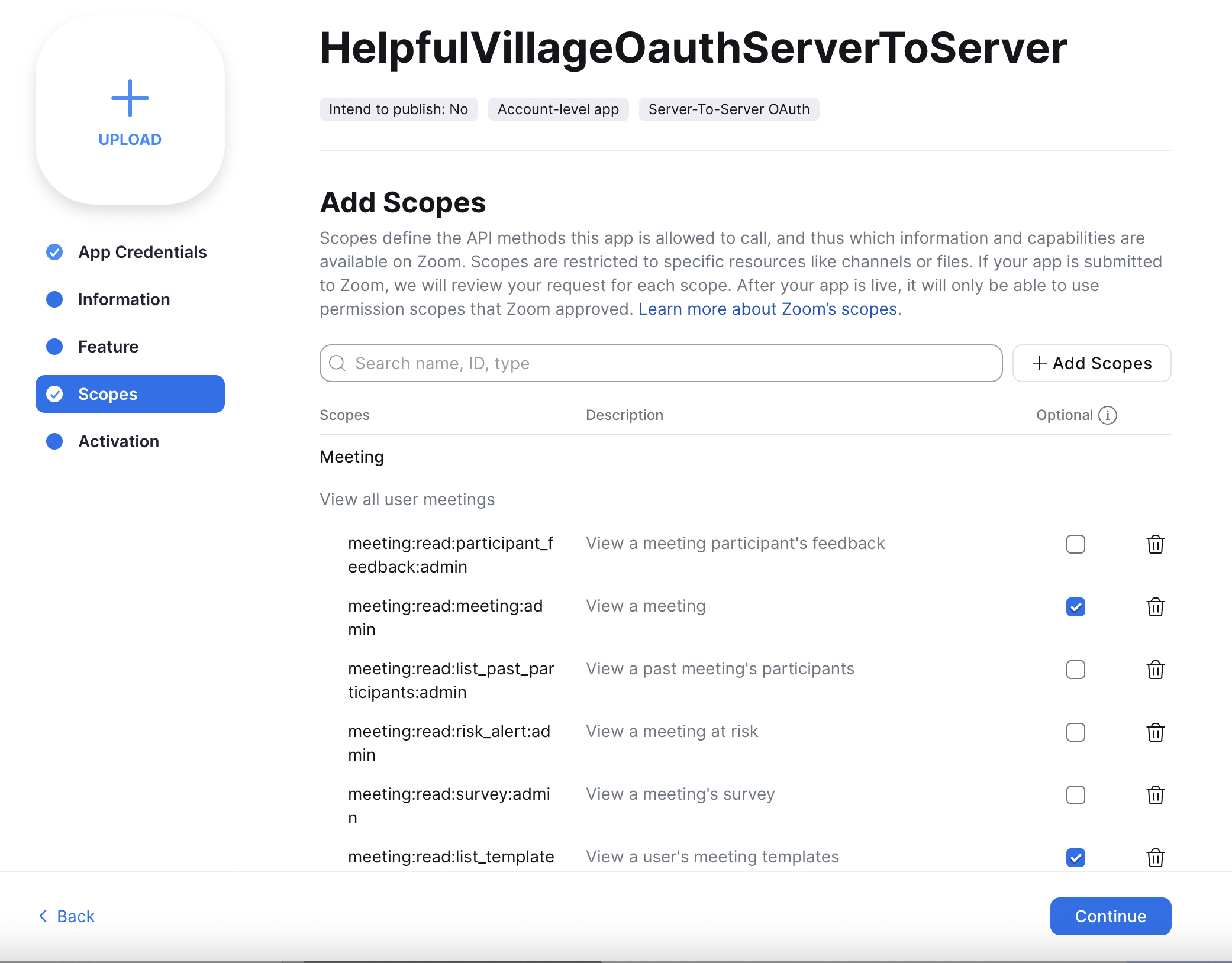Select the Scopes step
1232x963 pixels.
click(130, 394)
